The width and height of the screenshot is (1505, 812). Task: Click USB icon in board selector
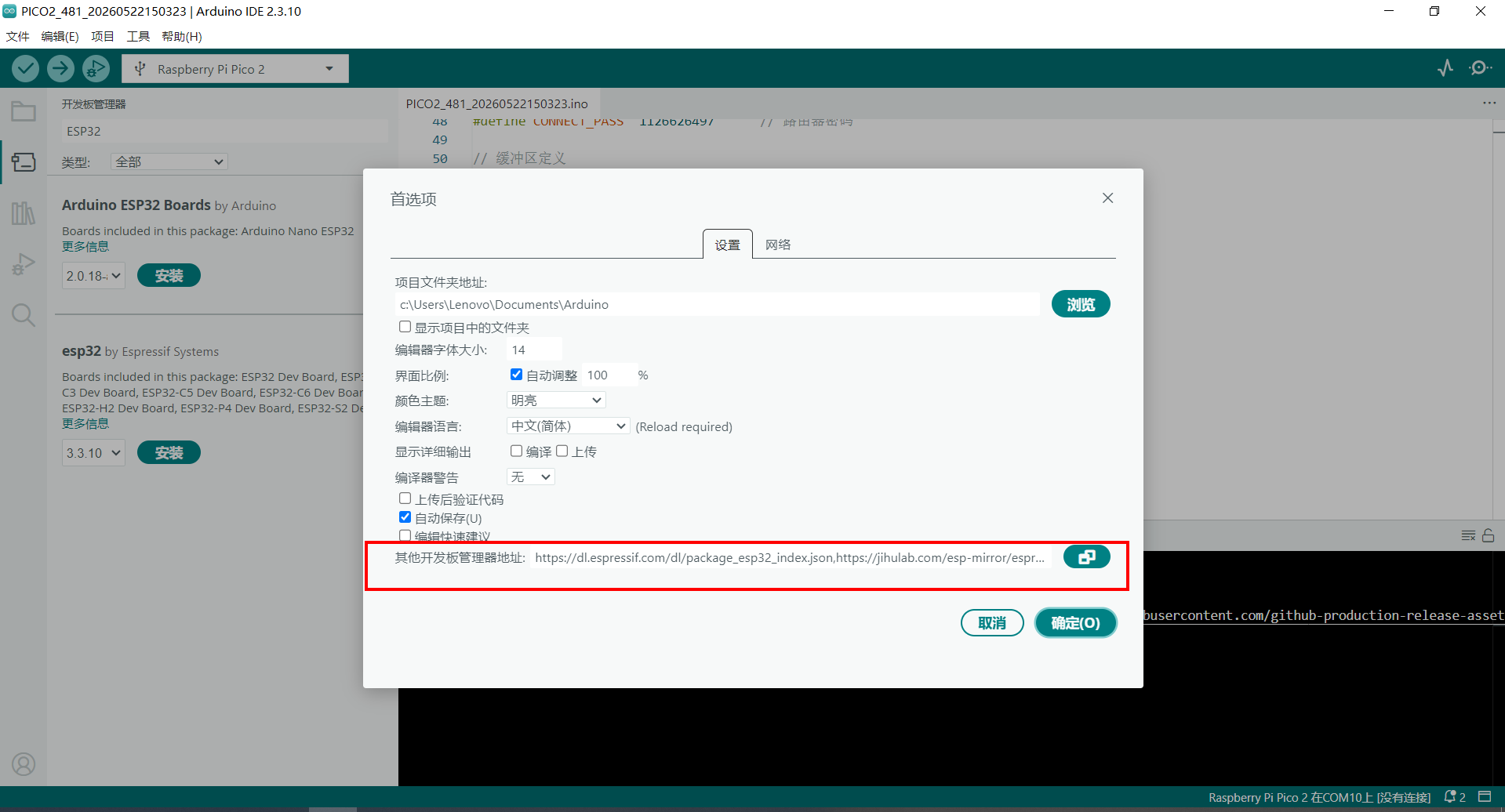pyautogui.click(x=140, y=69)
